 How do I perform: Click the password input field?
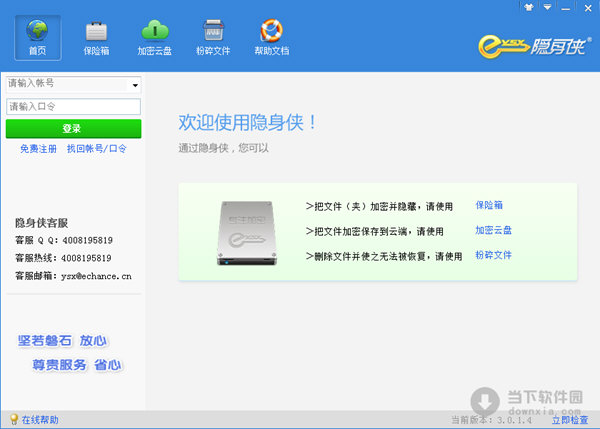pyautogui.click(x=73, y=106)
